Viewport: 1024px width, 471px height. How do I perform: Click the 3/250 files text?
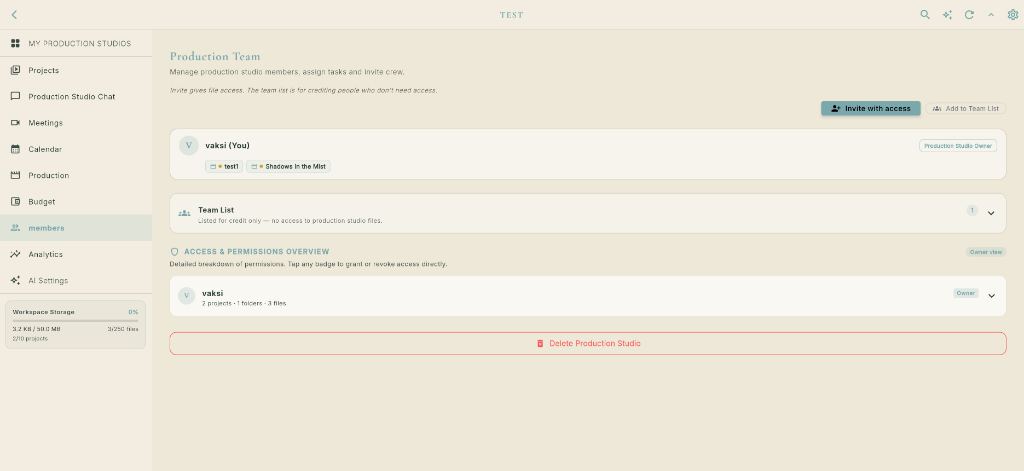tap(123, 329)
